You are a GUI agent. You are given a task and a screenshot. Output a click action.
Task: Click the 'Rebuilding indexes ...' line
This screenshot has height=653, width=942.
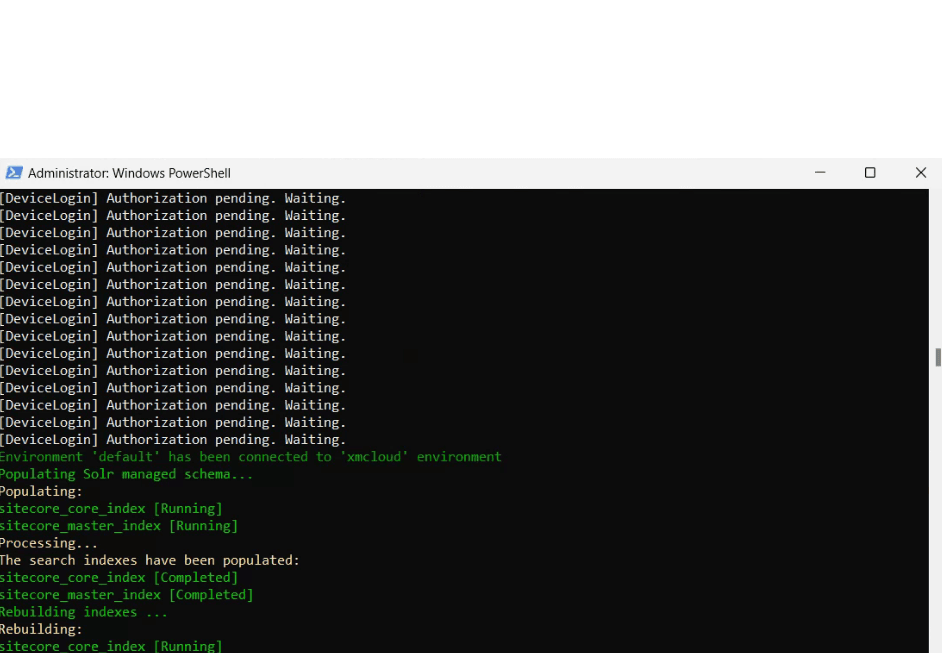[x=85, y=611]
